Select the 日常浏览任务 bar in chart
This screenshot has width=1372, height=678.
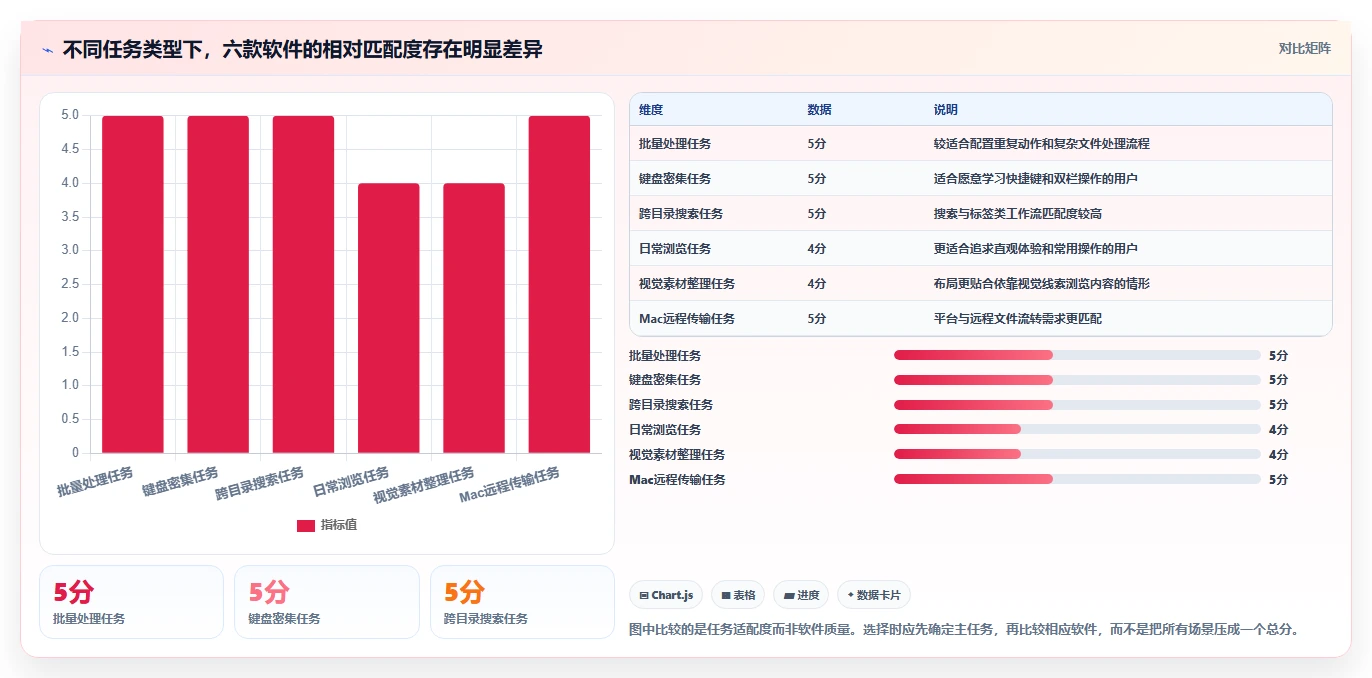(389, 318)
